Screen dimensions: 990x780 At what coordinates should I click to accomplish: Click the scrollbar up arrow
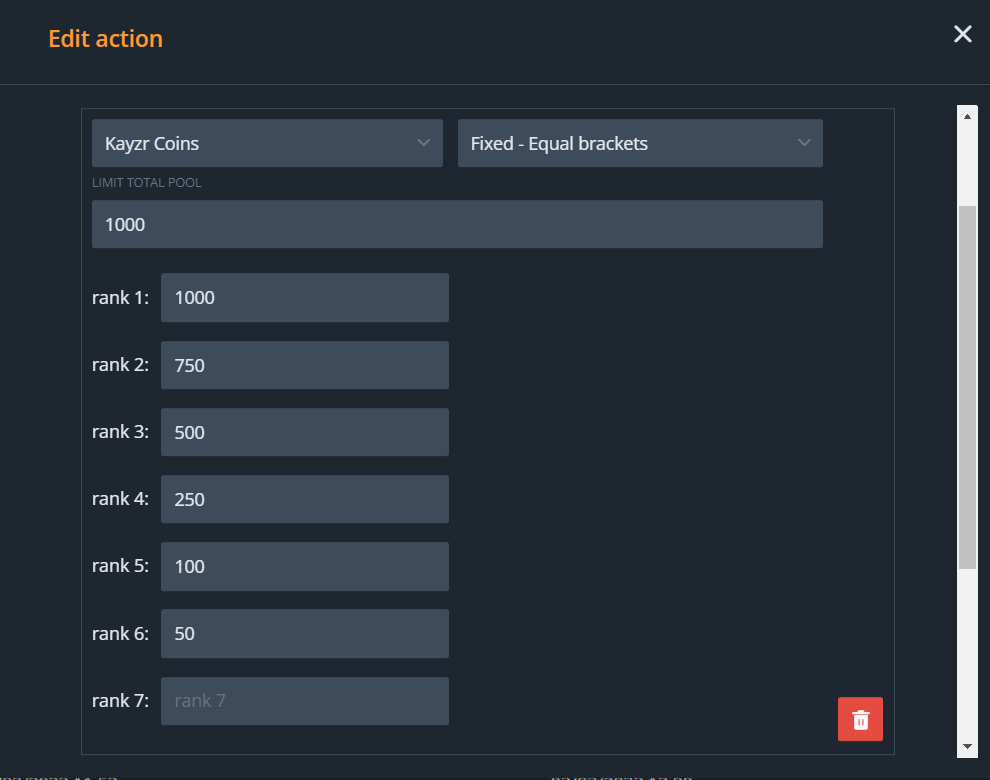tap(967, 116)
